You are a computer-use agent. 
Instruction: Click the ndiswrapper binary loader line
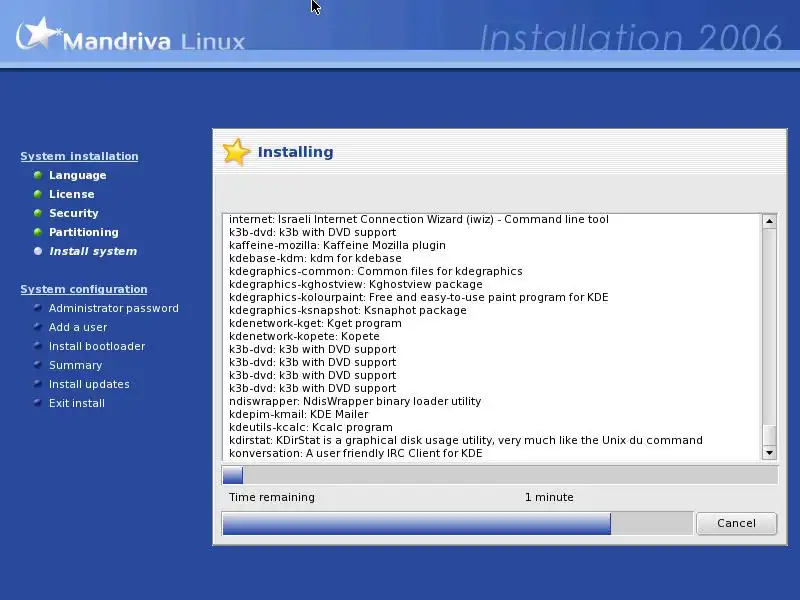(355, 402)
